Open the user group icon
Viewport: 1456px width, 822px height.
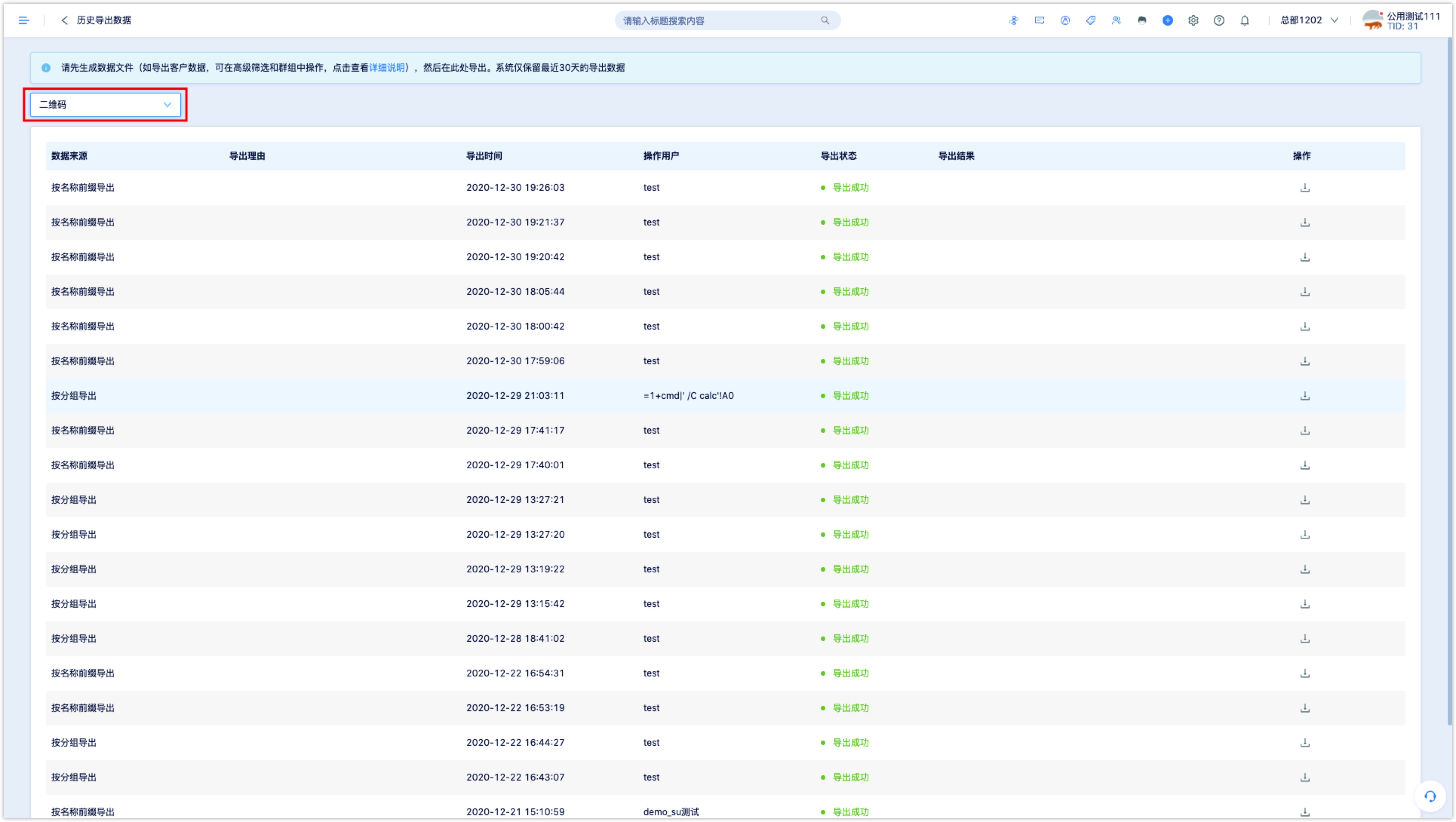[x=1116, y=20]
